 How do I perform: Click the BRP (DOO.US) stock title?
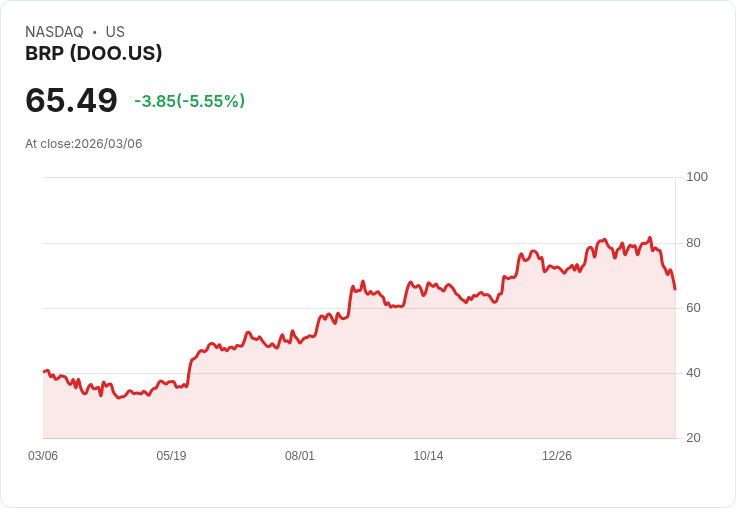coord(93,54)
